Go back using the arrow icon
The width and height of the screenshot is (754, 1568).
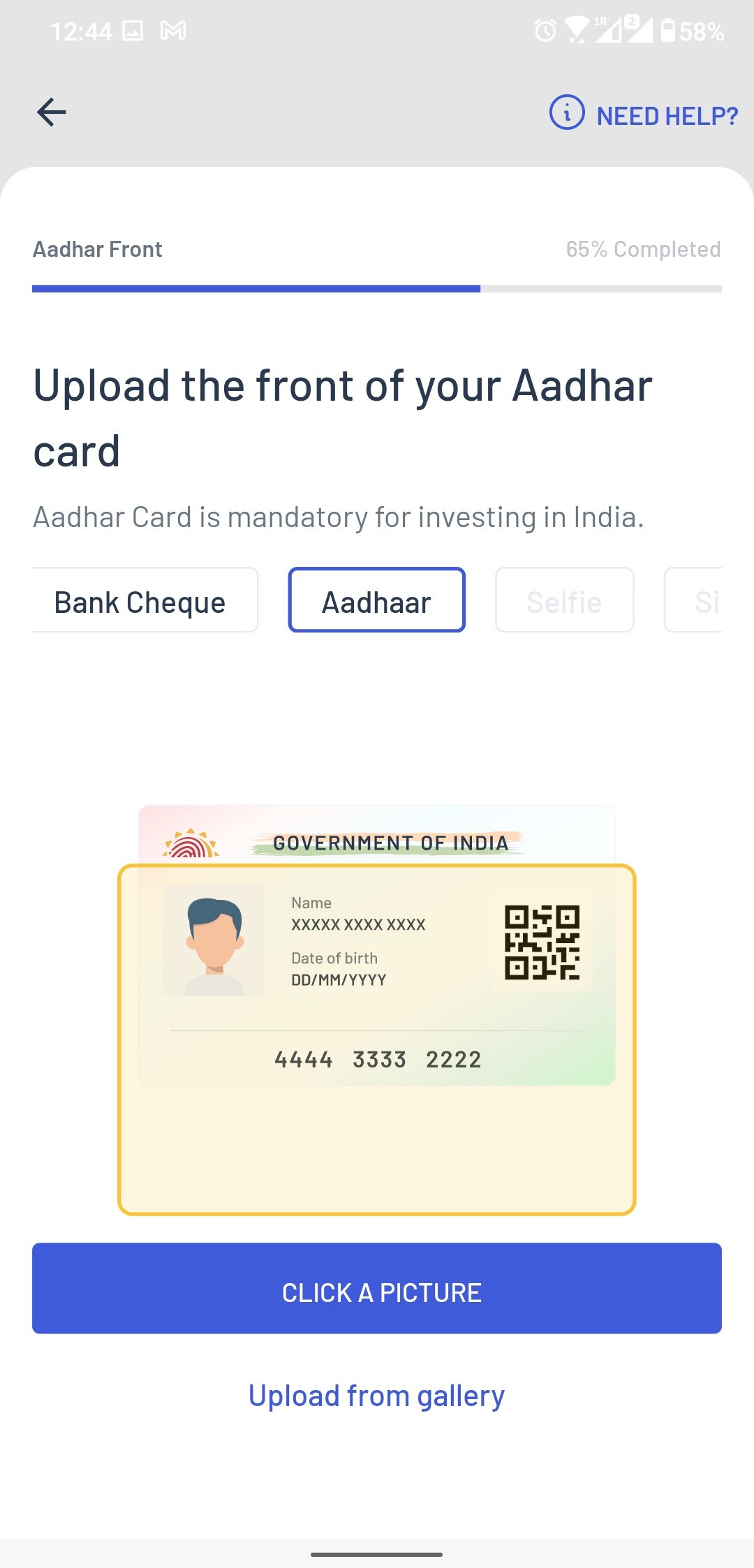point(52,112)
